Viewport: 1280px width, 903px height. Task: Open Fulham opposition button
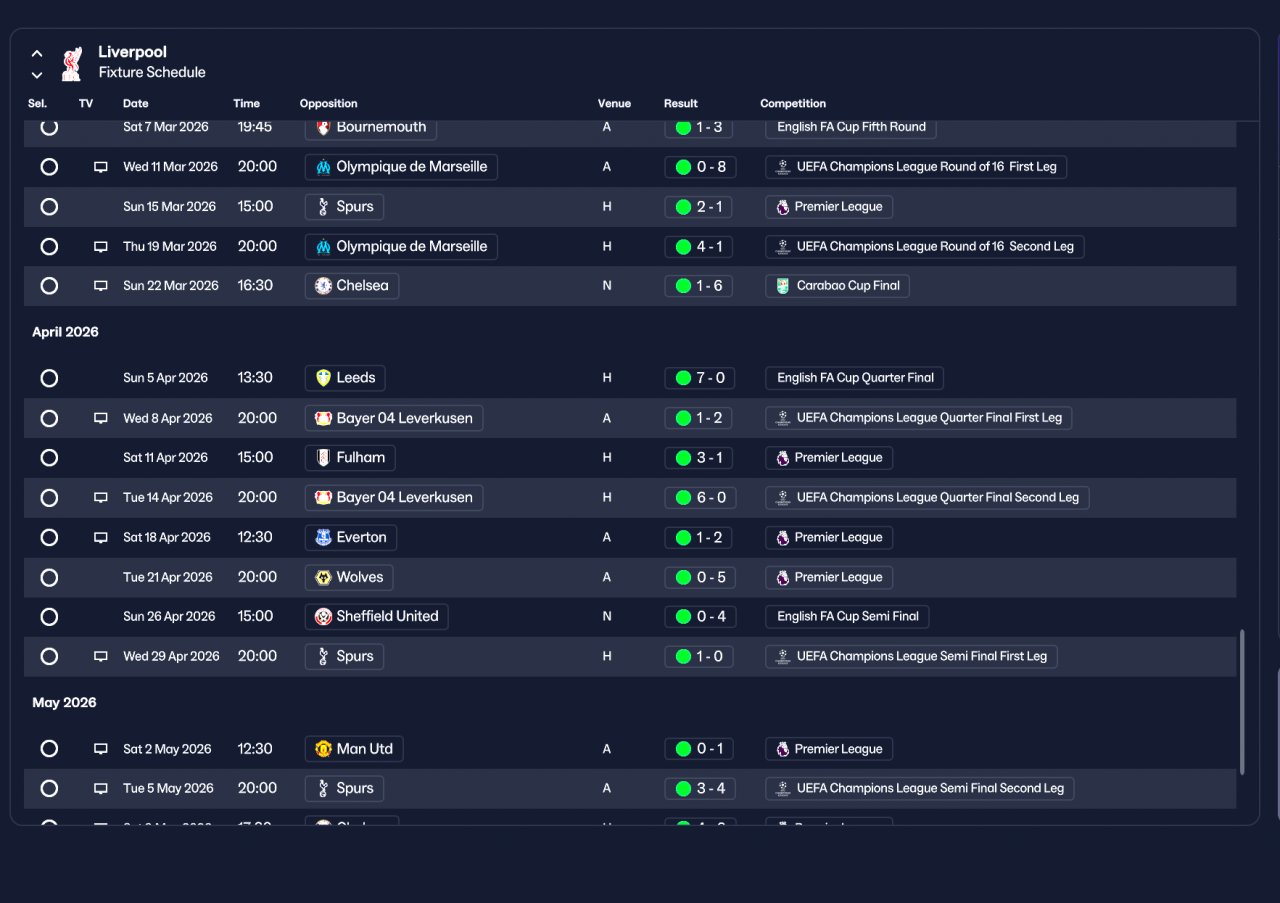click(x=350, y=458)
